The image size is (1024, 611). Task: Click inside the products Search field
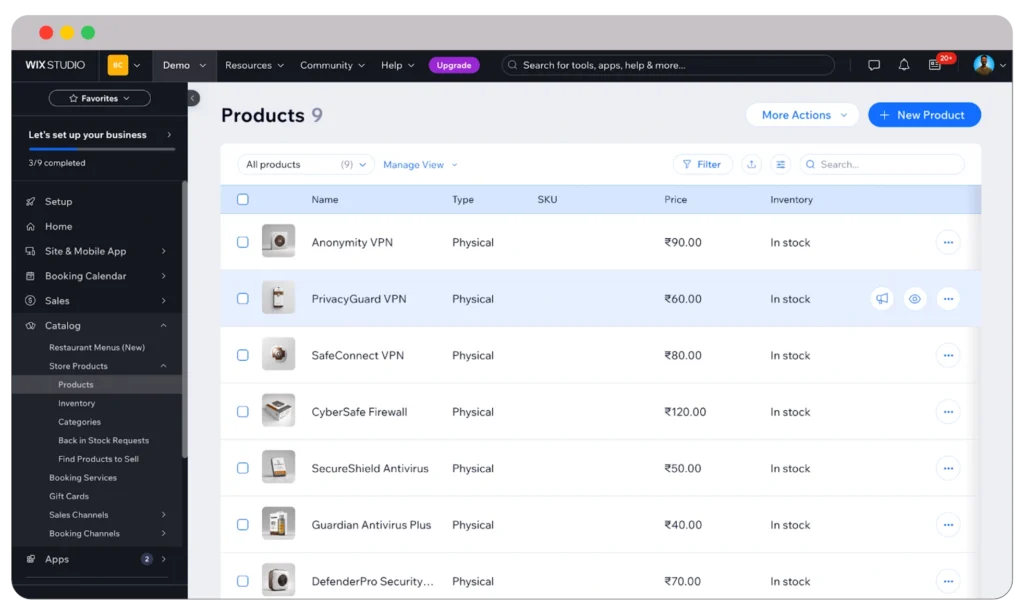pos(880,164)
